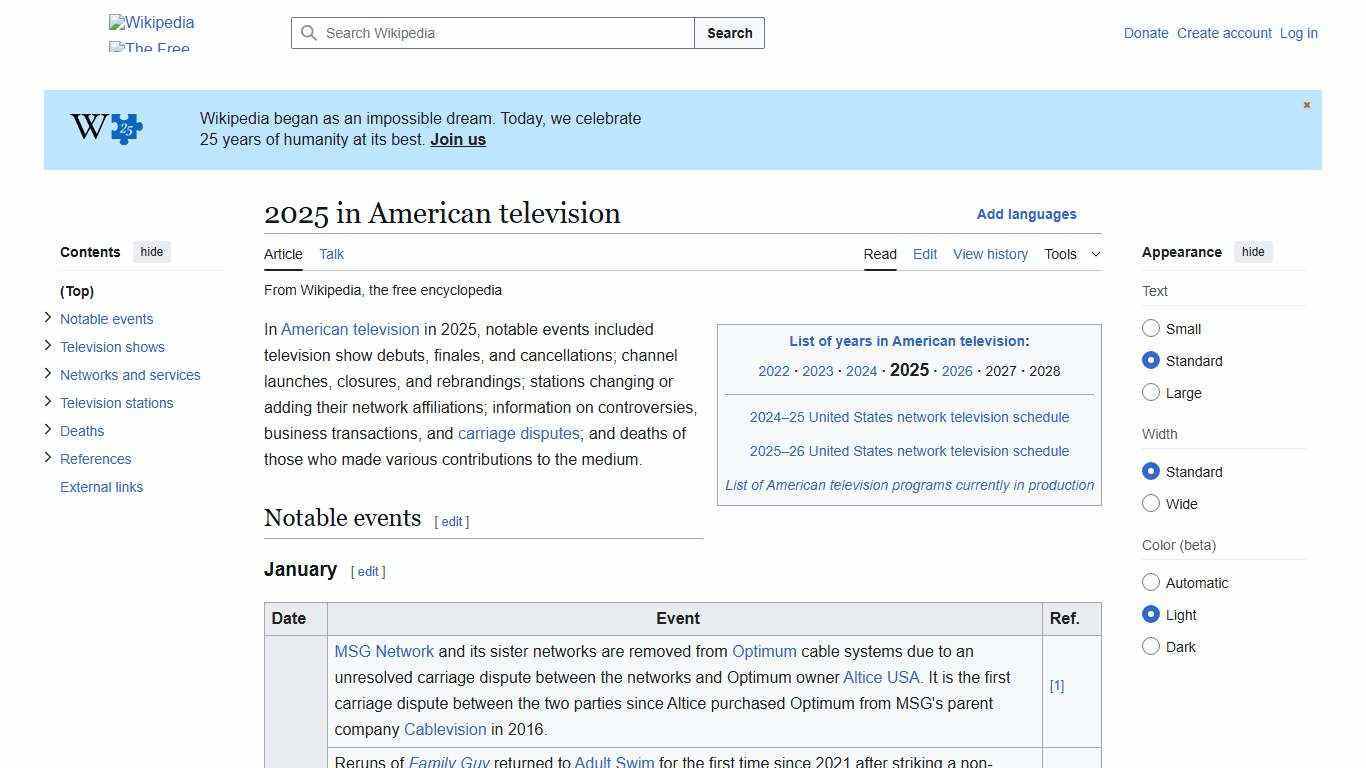Dismiss the celebration banner with the × icon
1366x768 pixels.
(1306, 104)
